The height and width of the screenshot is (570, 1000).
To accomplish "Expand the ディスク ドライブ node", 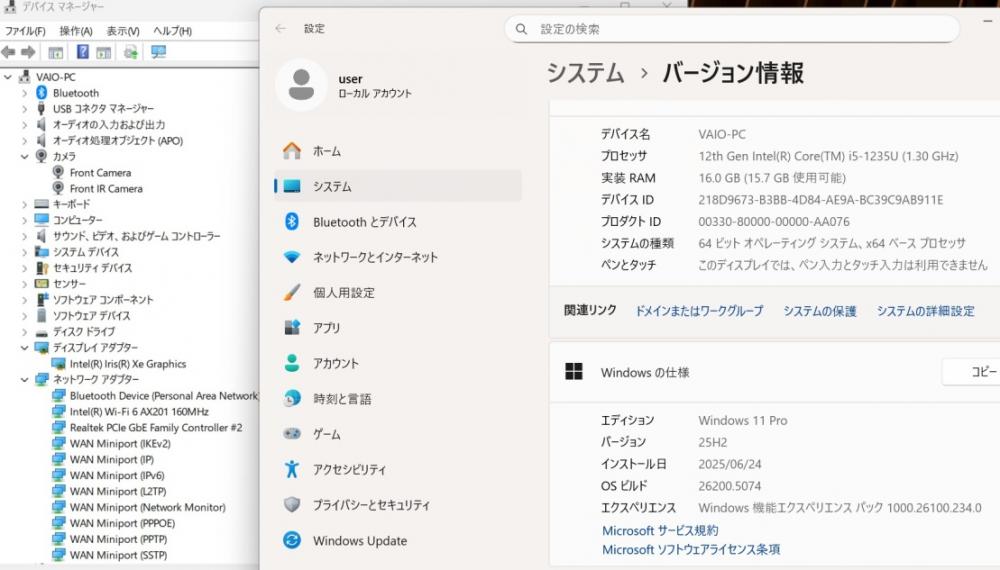I will [x=24, y=332].
